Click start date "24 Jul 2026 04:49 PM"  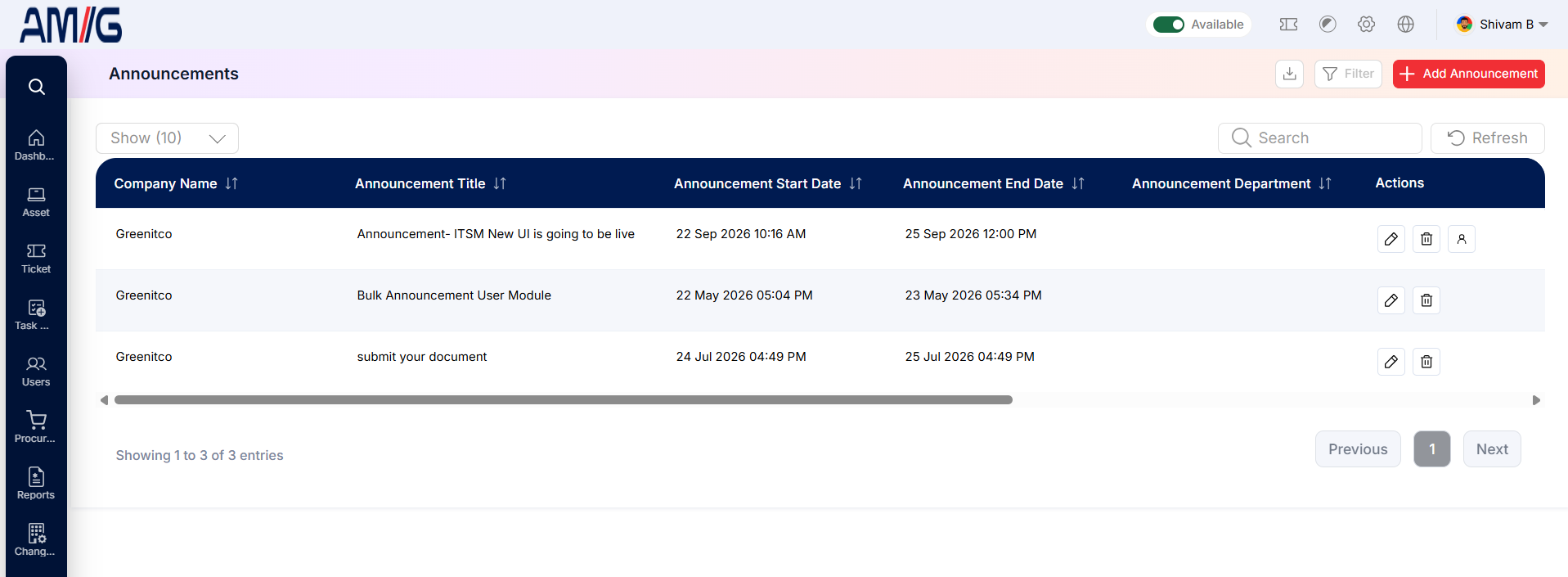(x=741, y=357)
